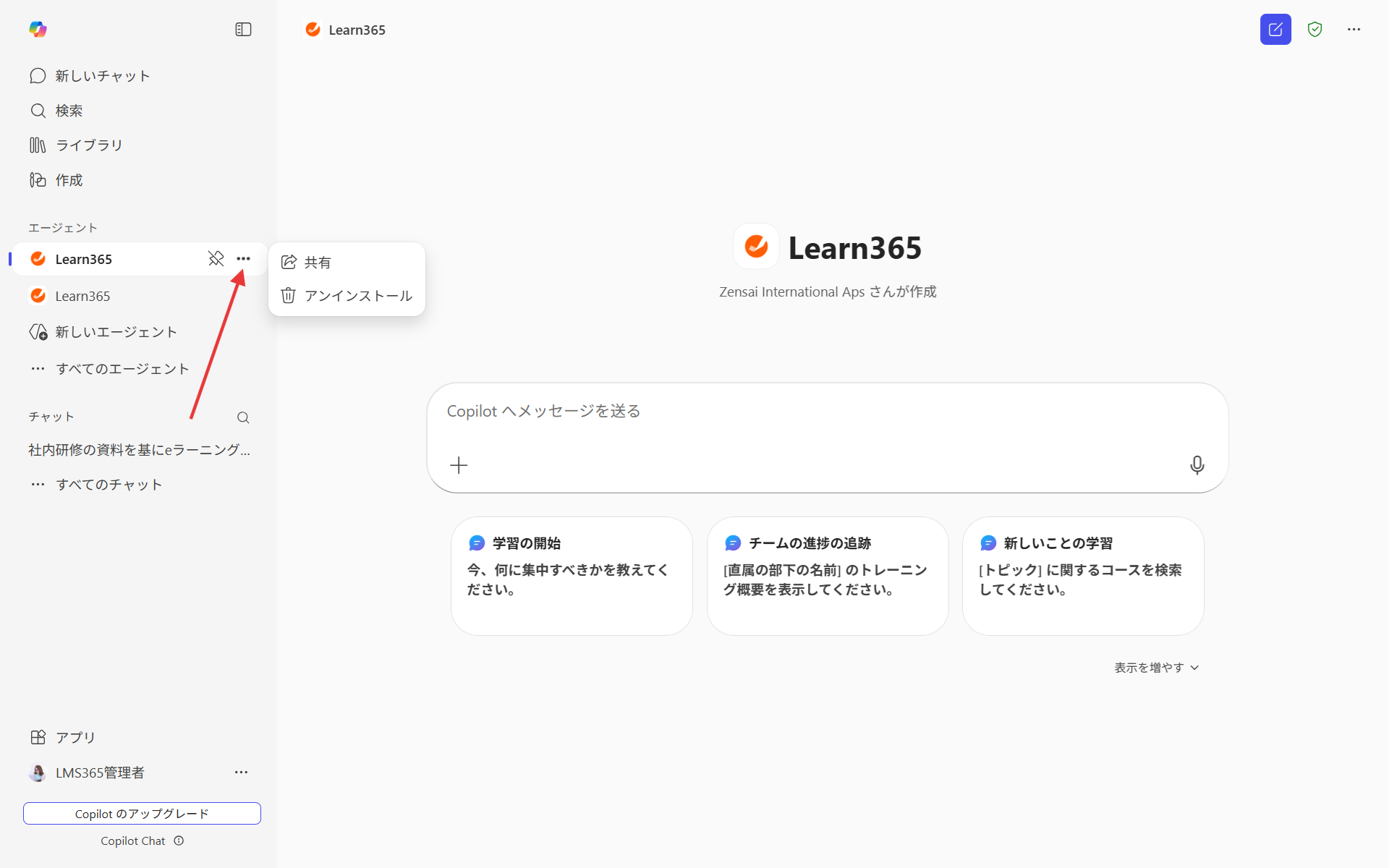Open the top-right more options menu

1354,30
